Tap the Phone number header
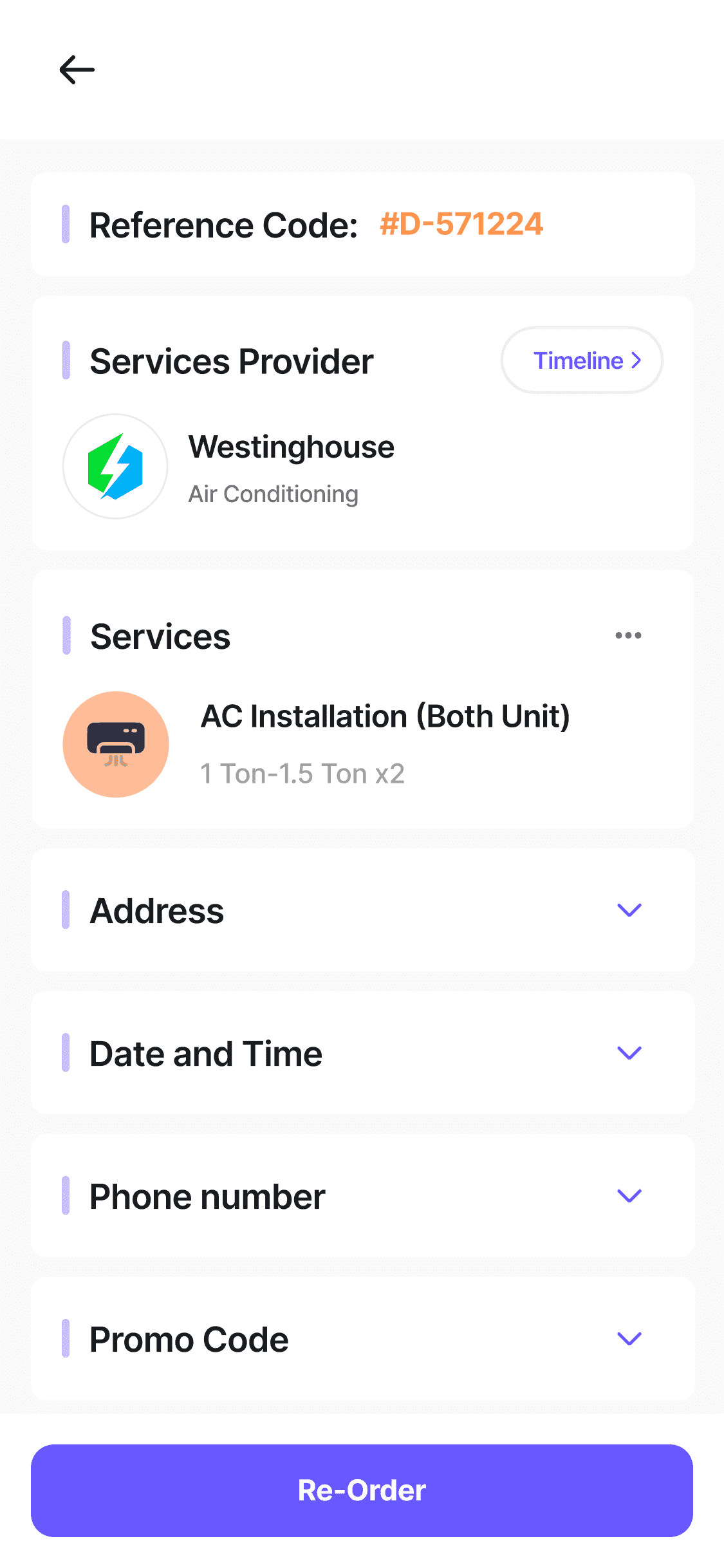This screenshot has width=724, height=1568. pyautogui.click(x=207, y=1197)
